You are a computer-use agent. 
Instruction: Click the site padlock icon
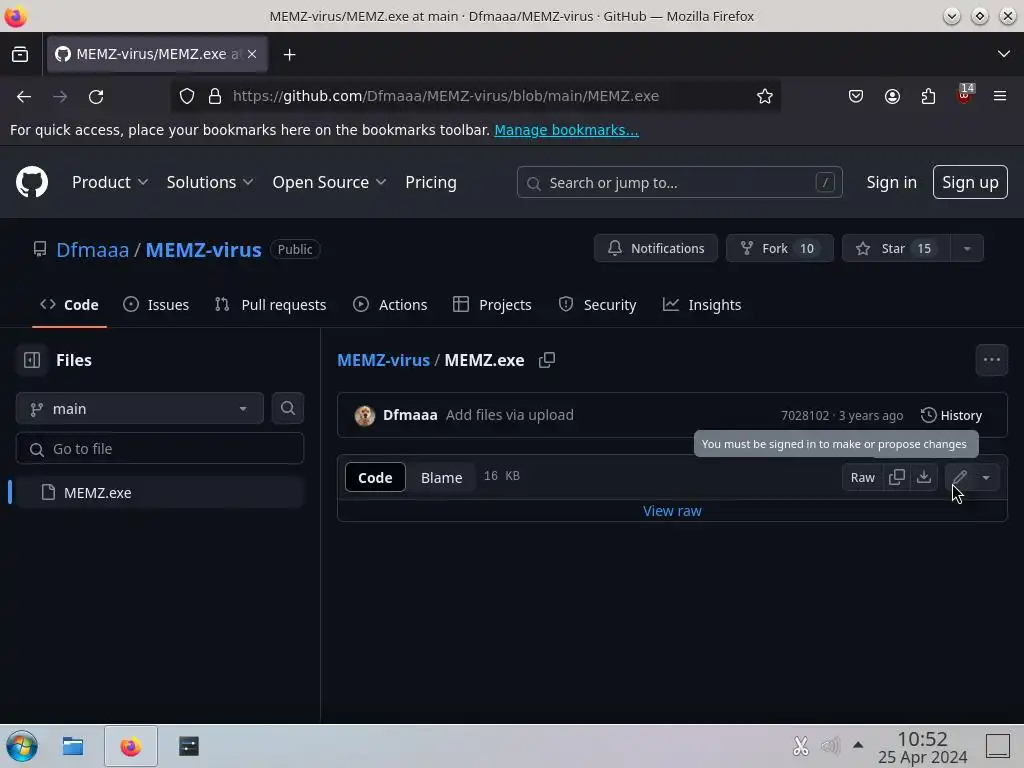click(215, 97)
